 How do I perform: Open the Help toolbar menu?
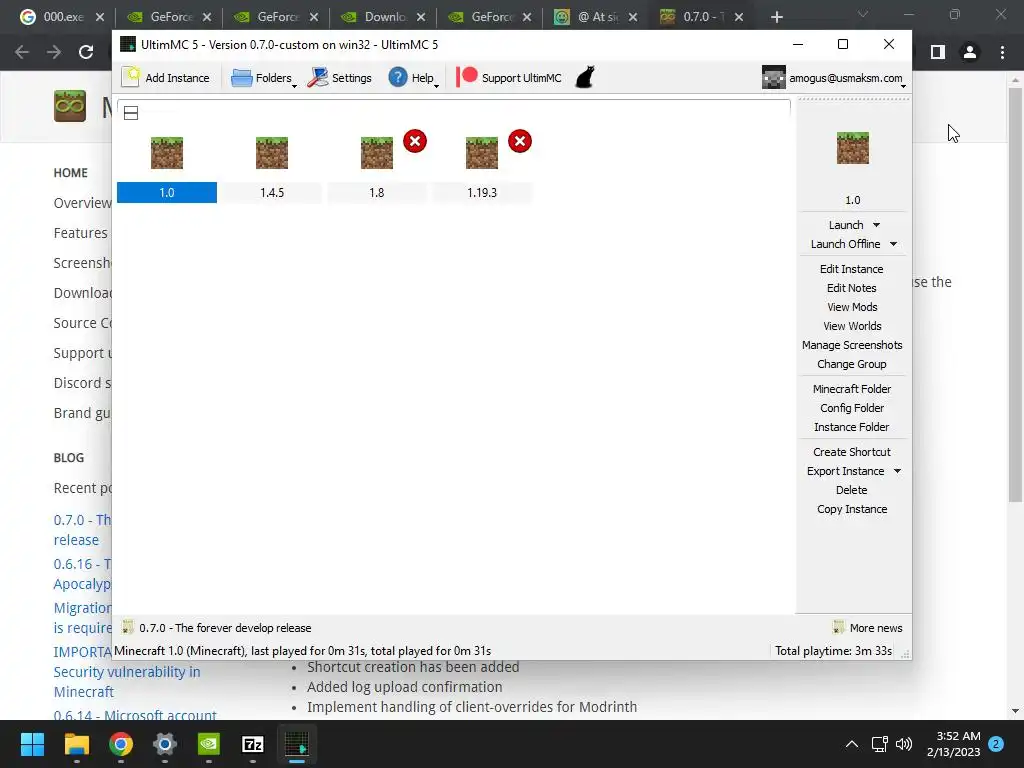[413, 78]
